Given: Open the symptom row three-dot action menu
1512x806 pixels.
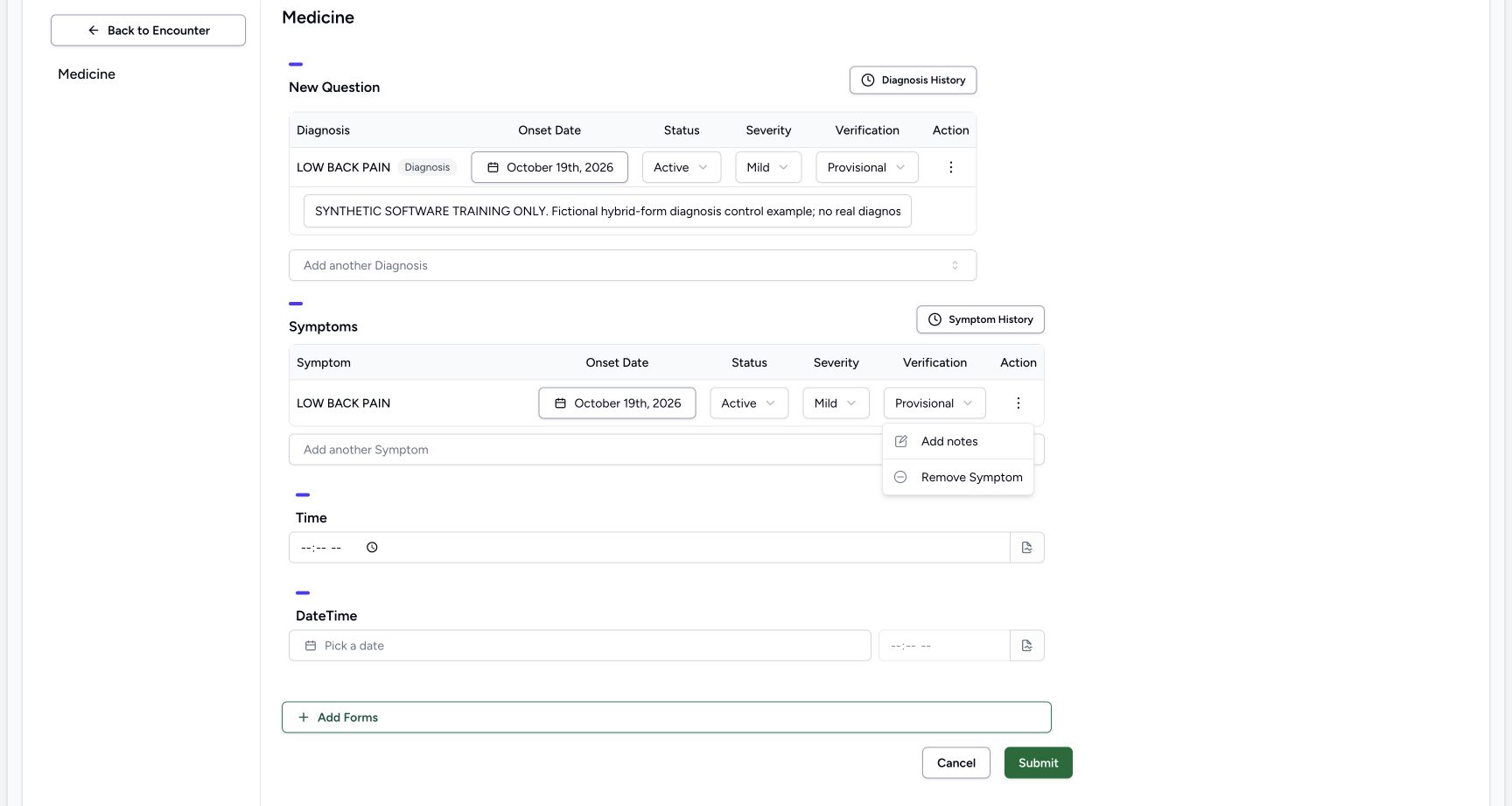Looking at the screenshot, I should [x=1018, y=403].
